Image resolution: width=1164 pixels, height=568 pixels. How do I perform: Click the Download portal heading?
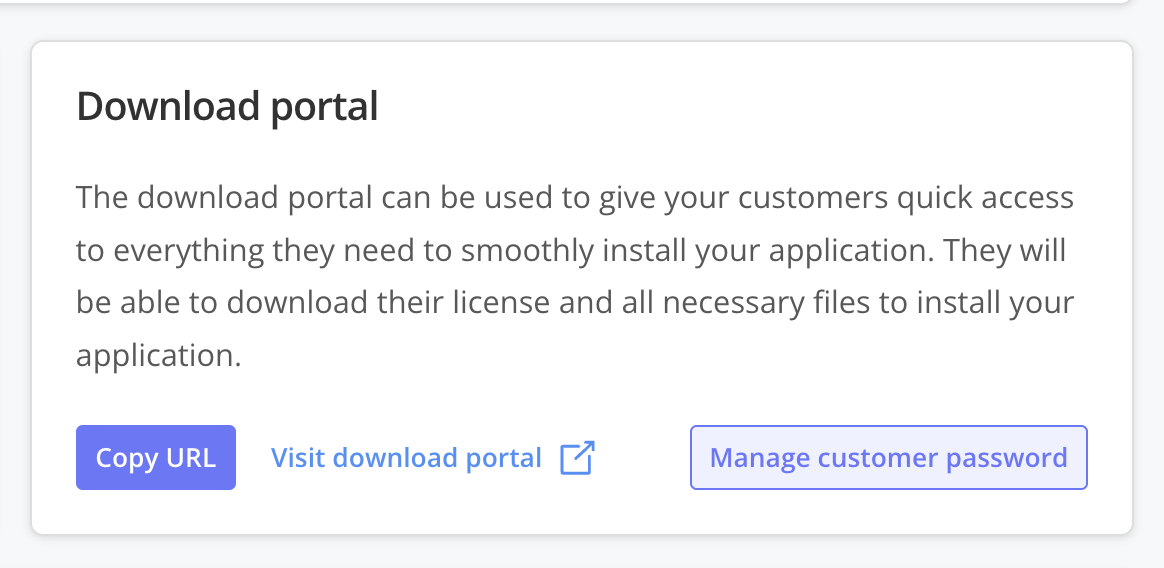tap(228, 107)
